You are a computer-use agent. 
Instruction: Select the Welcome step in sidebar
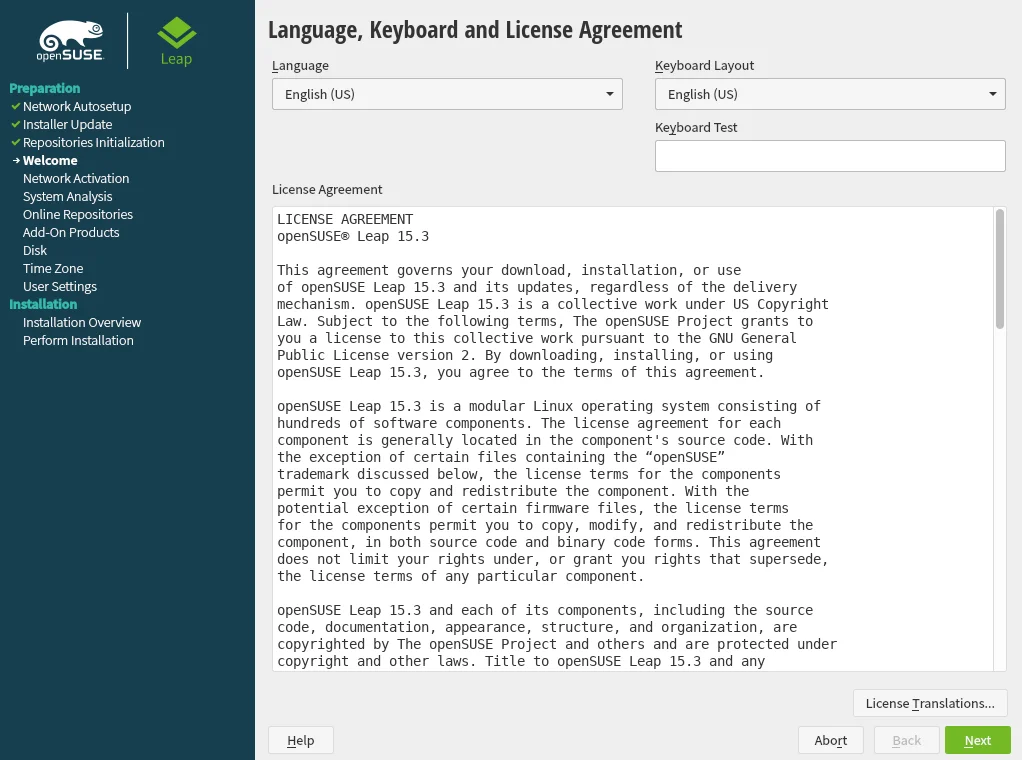click(x=50, y=160)
